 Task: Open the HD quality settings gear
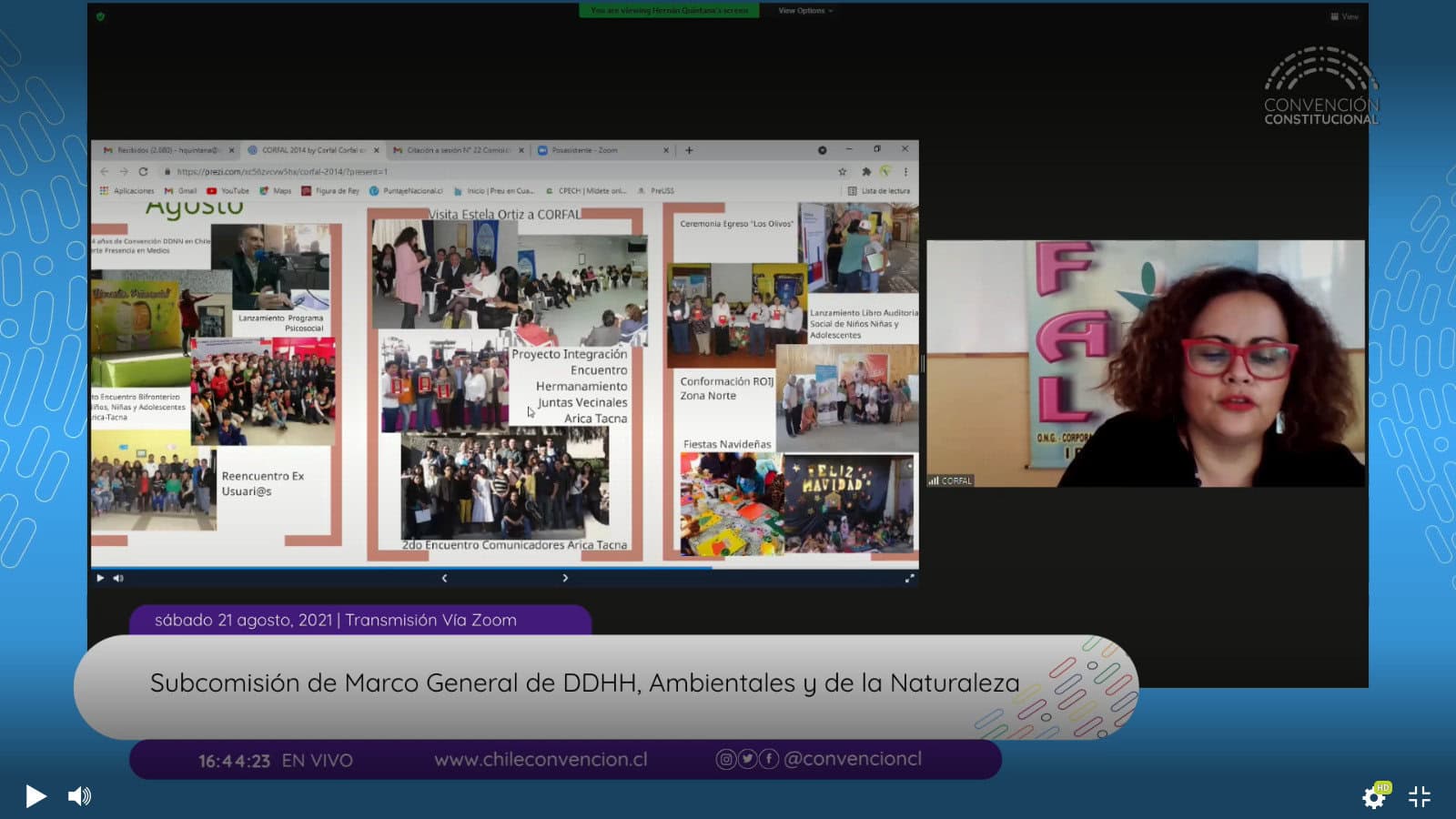(1374, 797)
